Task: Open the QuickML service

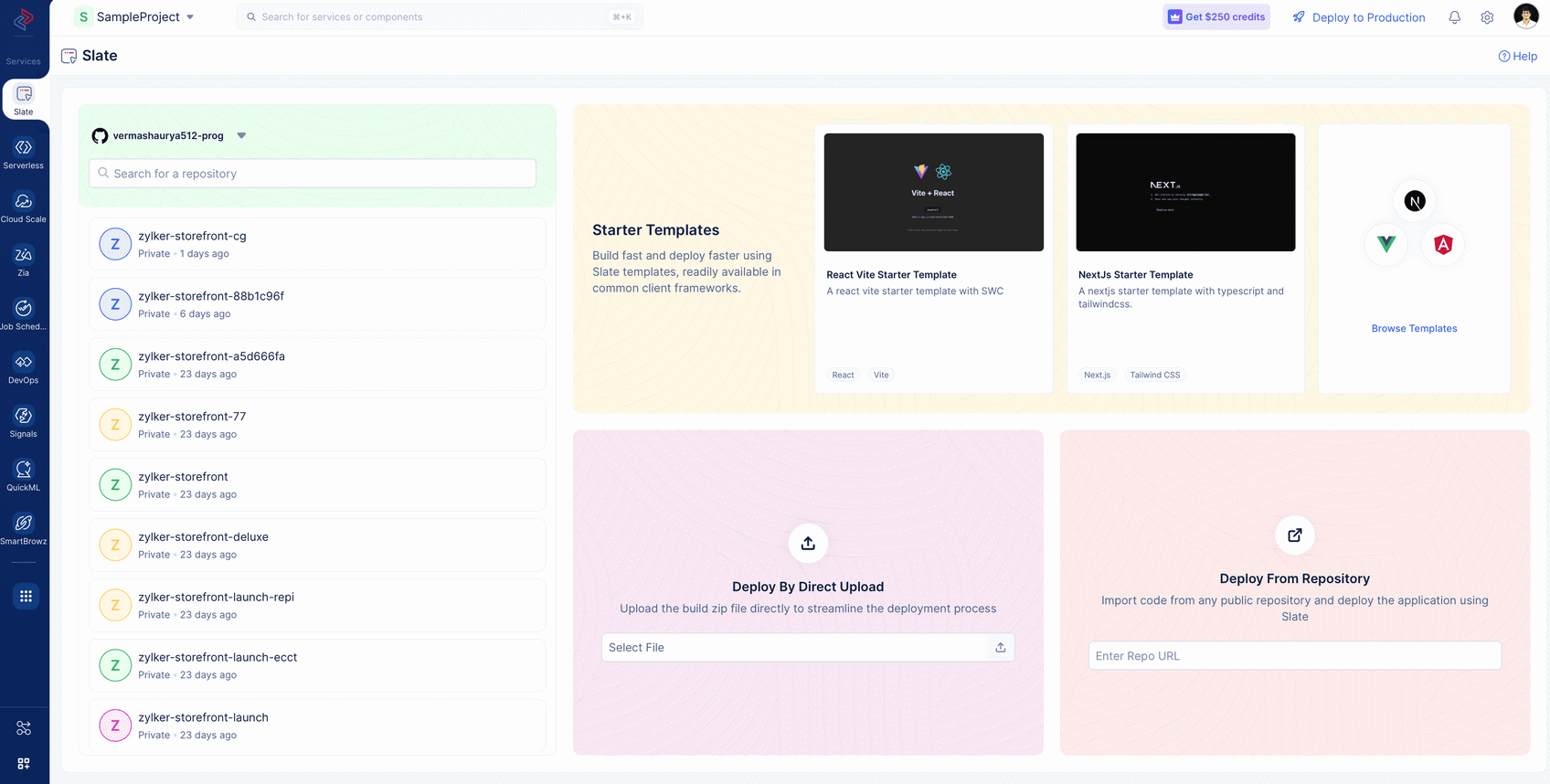Action: [24, 476]
